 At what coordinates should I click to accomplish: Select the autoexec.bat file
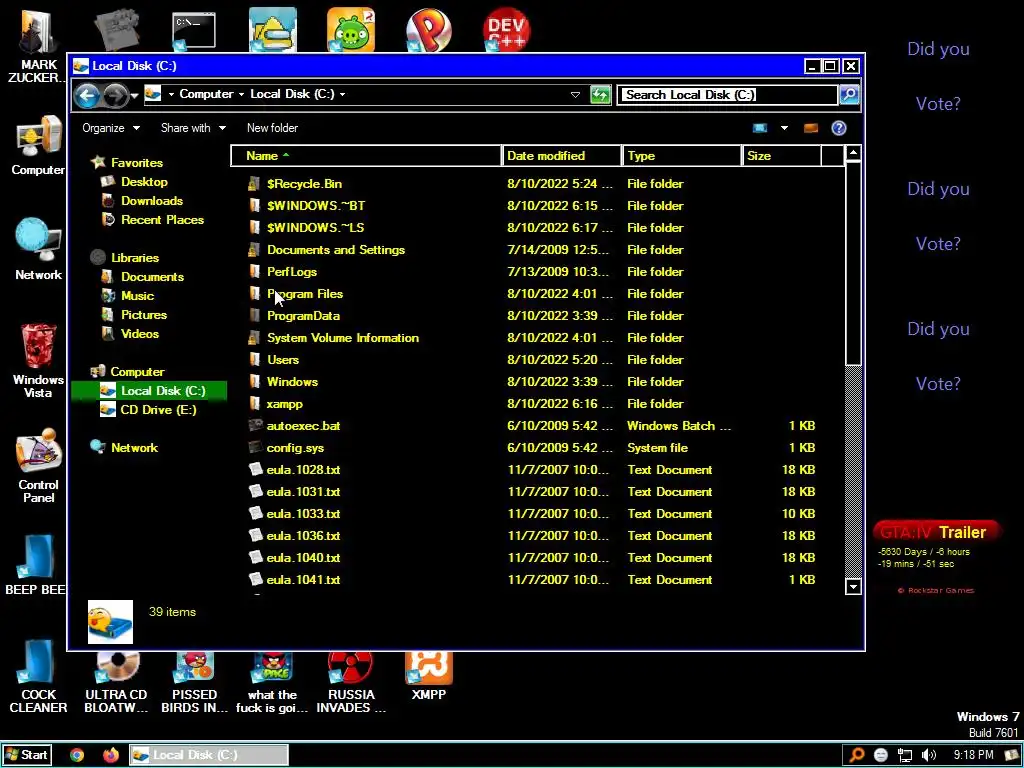[303, 426]
